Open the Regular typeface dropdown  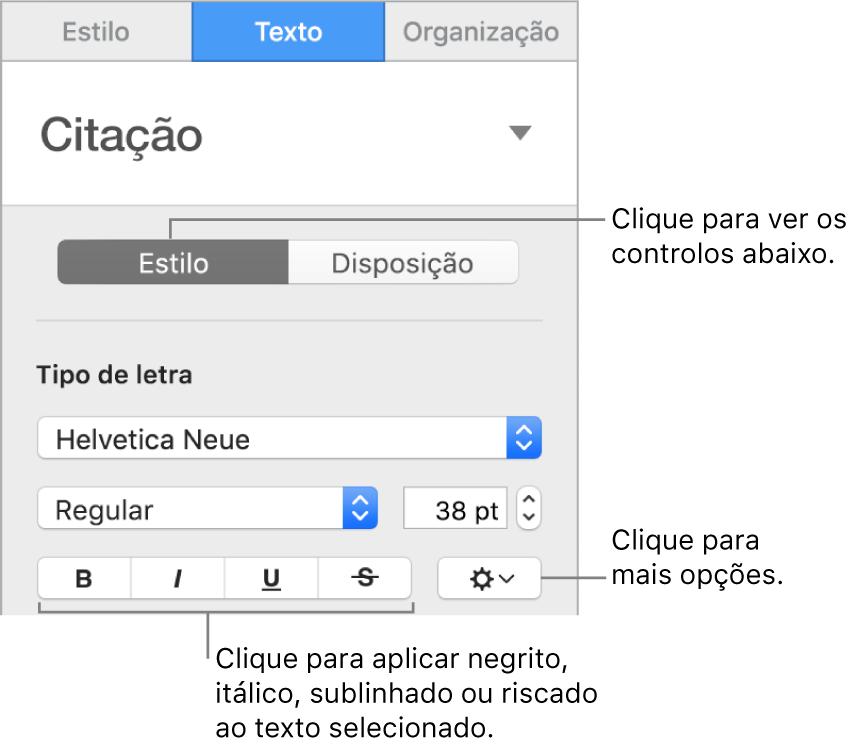(x=207, y=508)
